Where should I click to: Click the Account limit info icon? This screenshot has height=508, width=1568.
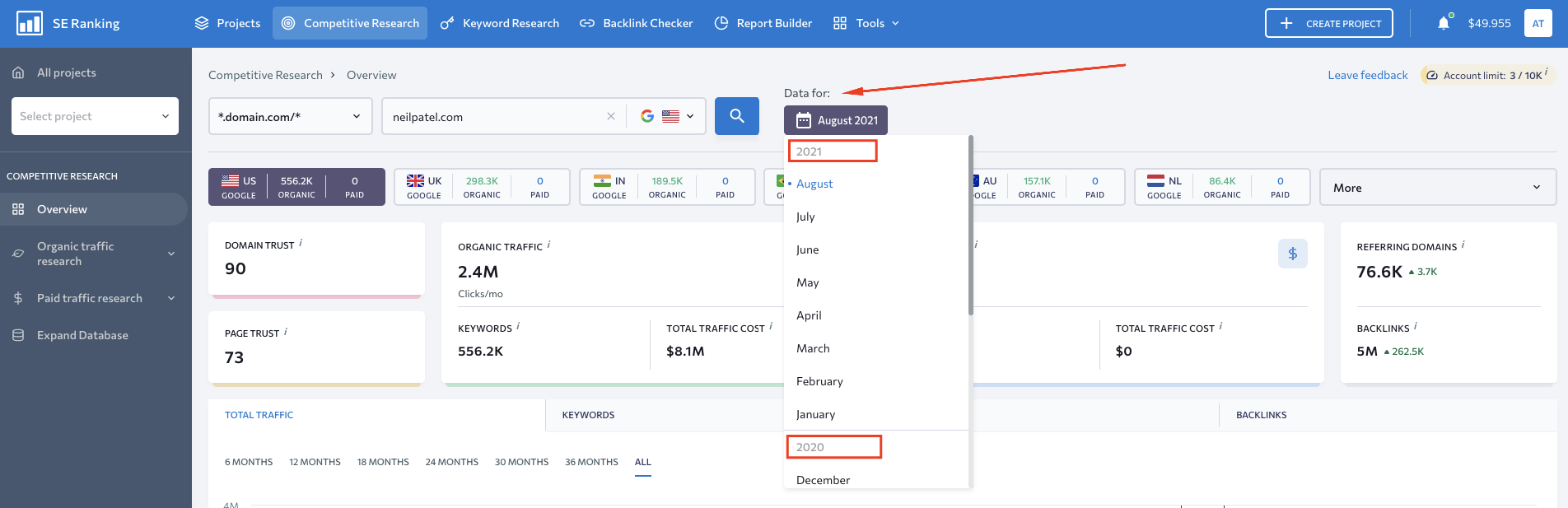(x=1546, y=72)
